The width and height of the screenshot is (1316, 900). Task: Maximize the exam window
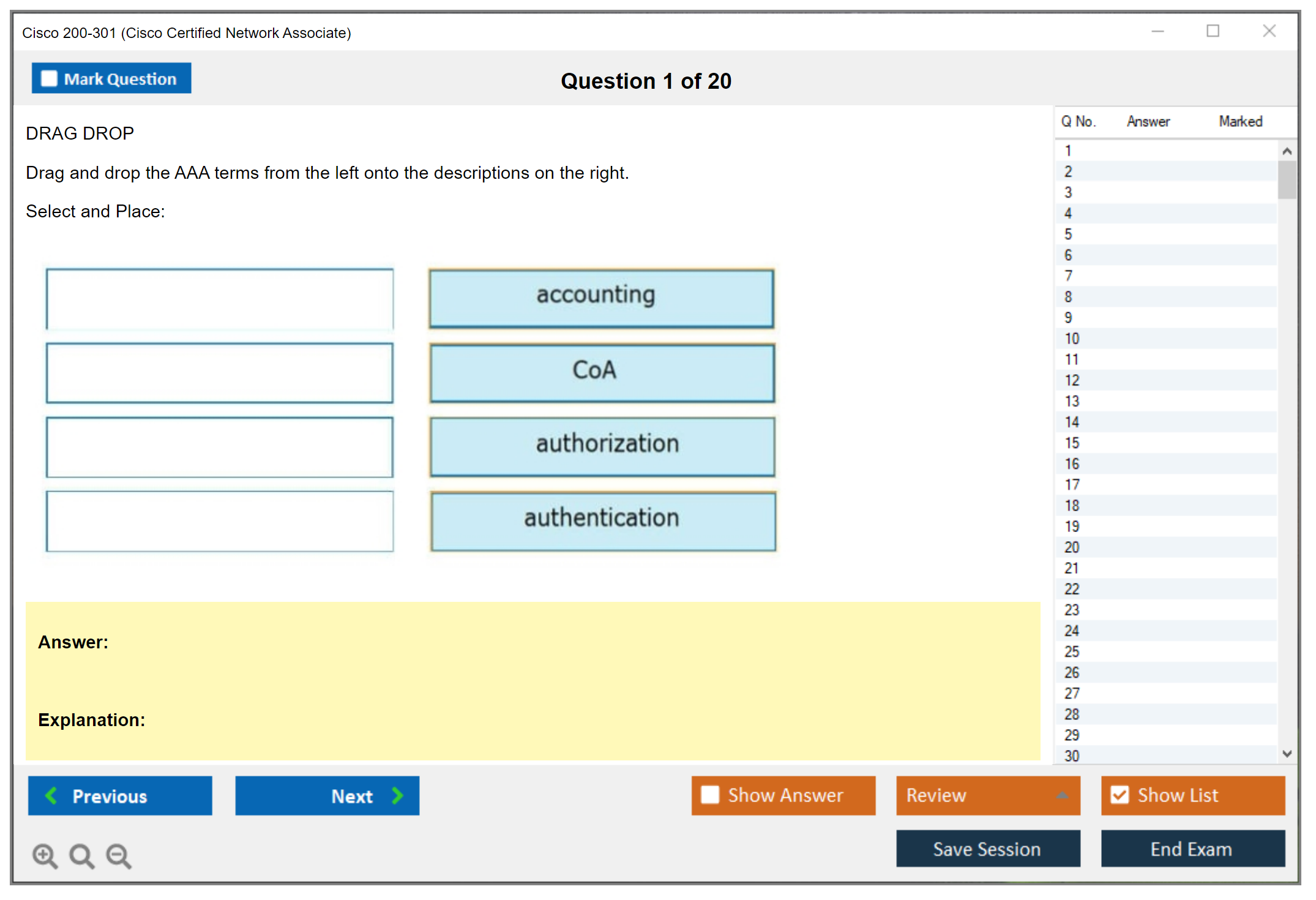(1213, 31)
